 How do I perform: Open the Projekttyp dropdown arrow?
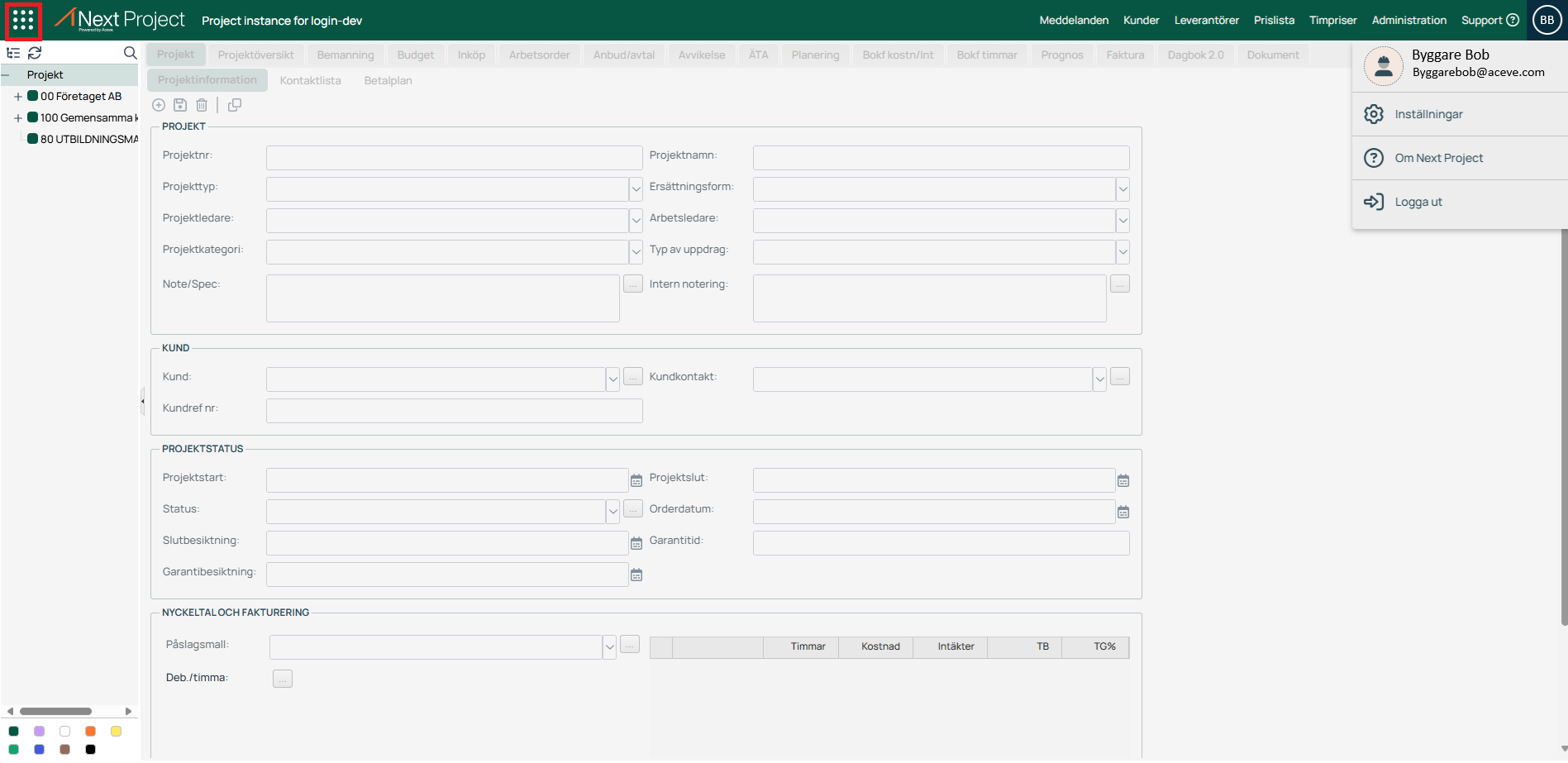click(x=636, y=189)
